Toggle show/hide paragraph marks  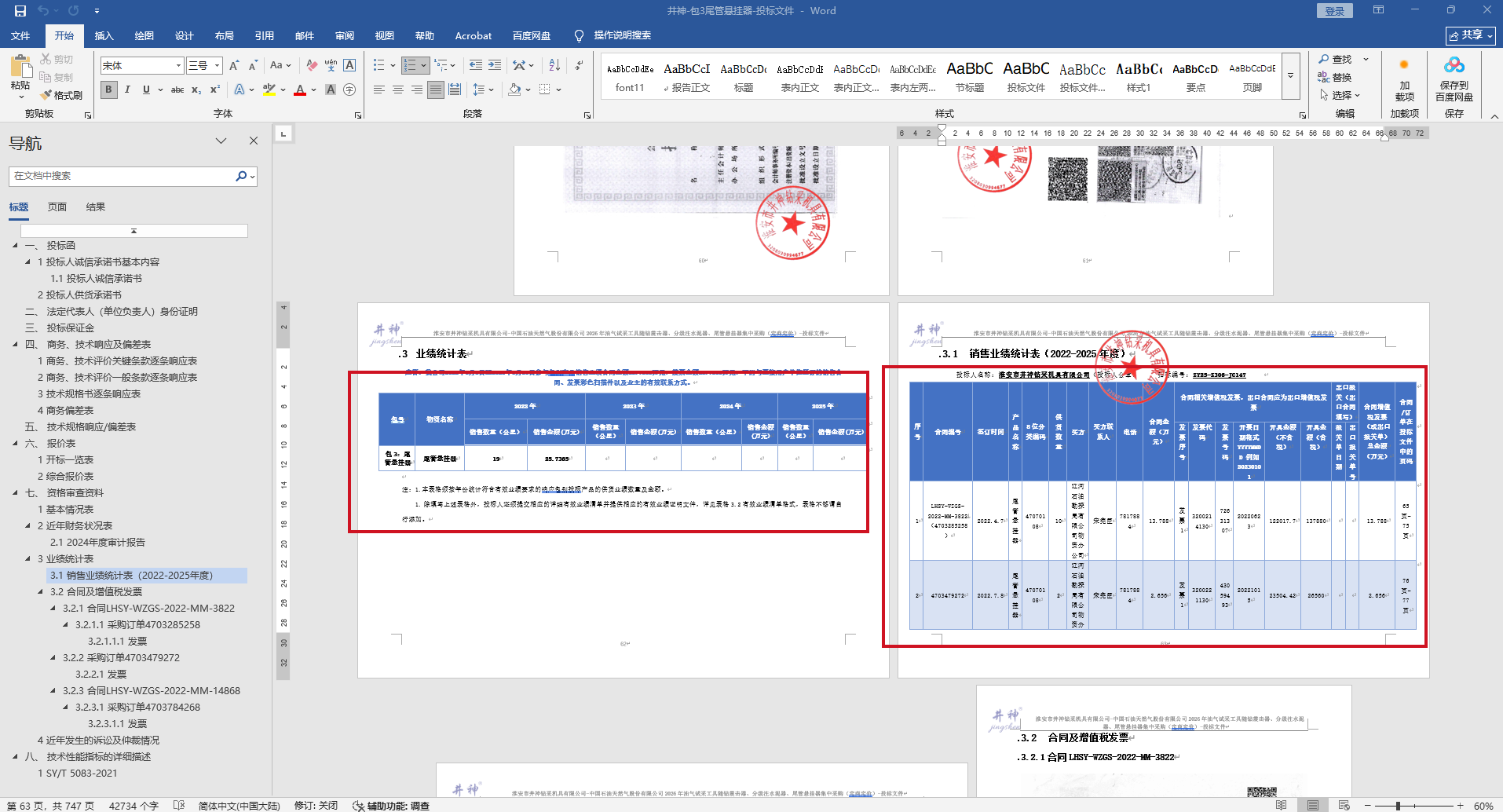pos(579,65)
